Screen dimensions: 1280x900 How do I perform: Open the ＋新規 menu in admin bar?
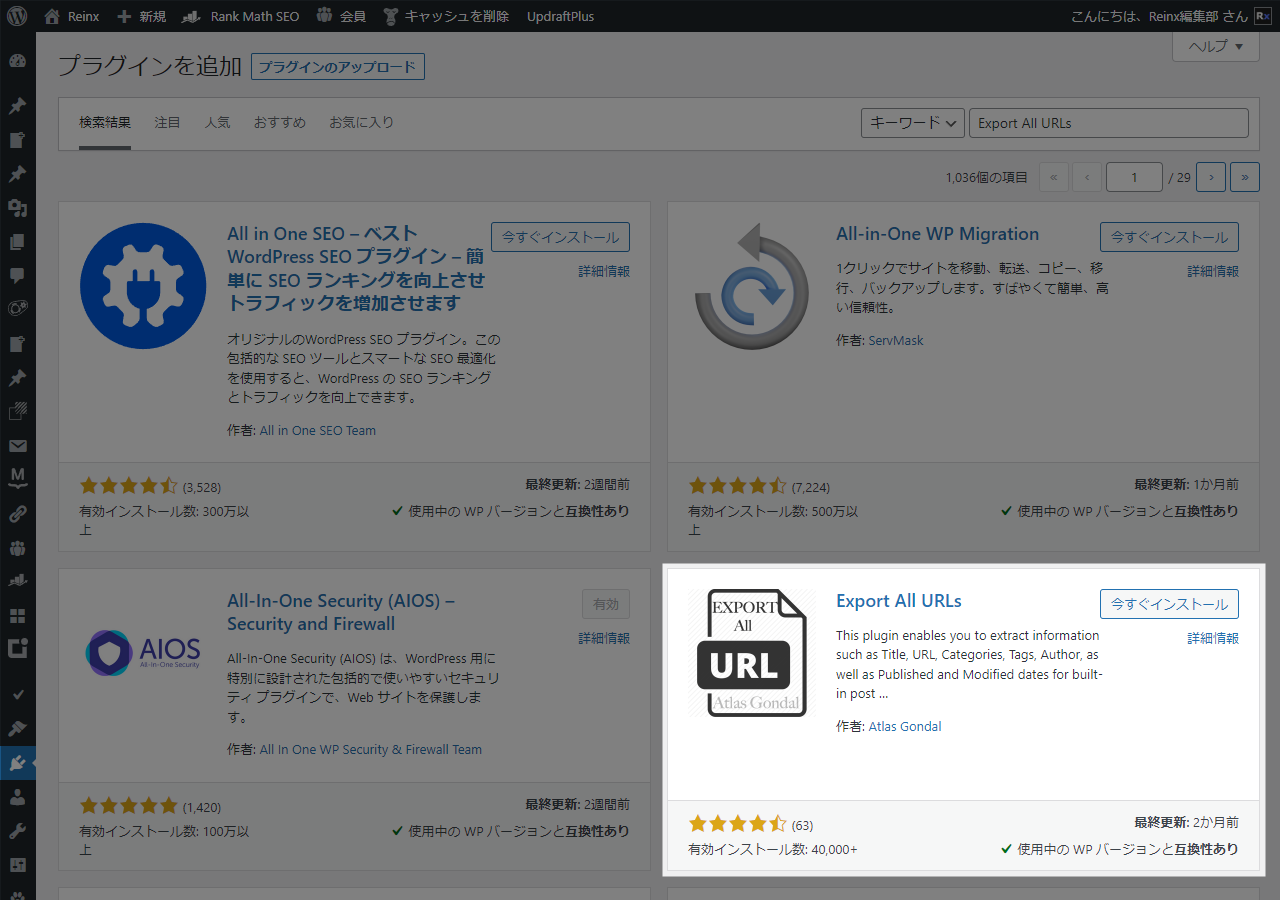[x=141, y=16]
